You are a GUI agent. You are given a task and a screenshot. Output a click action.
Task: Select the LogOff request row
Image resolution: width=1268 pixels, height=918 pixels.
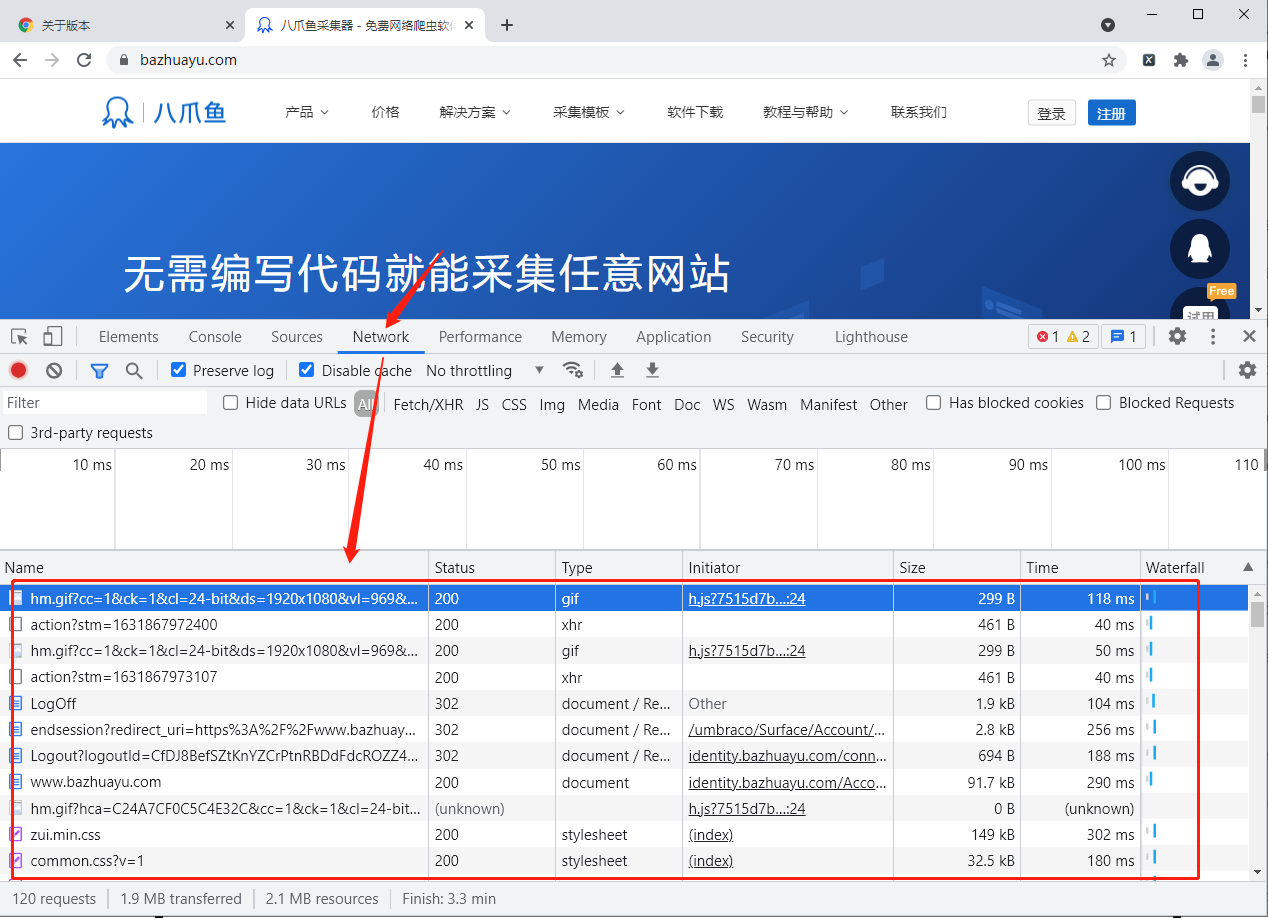624,703
